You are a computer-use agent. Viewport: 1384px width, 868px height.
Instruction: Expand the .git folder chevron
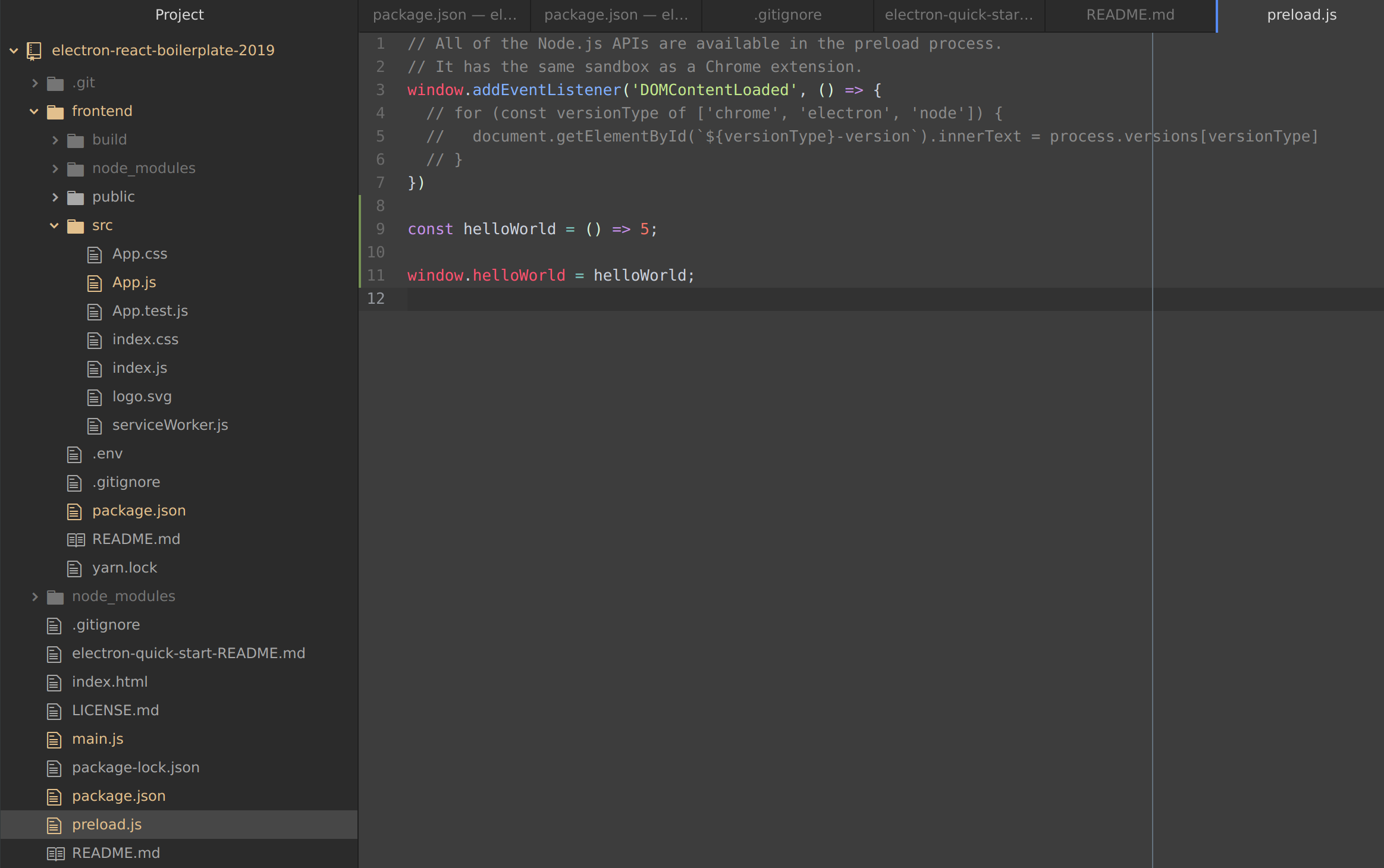[34, 83]
